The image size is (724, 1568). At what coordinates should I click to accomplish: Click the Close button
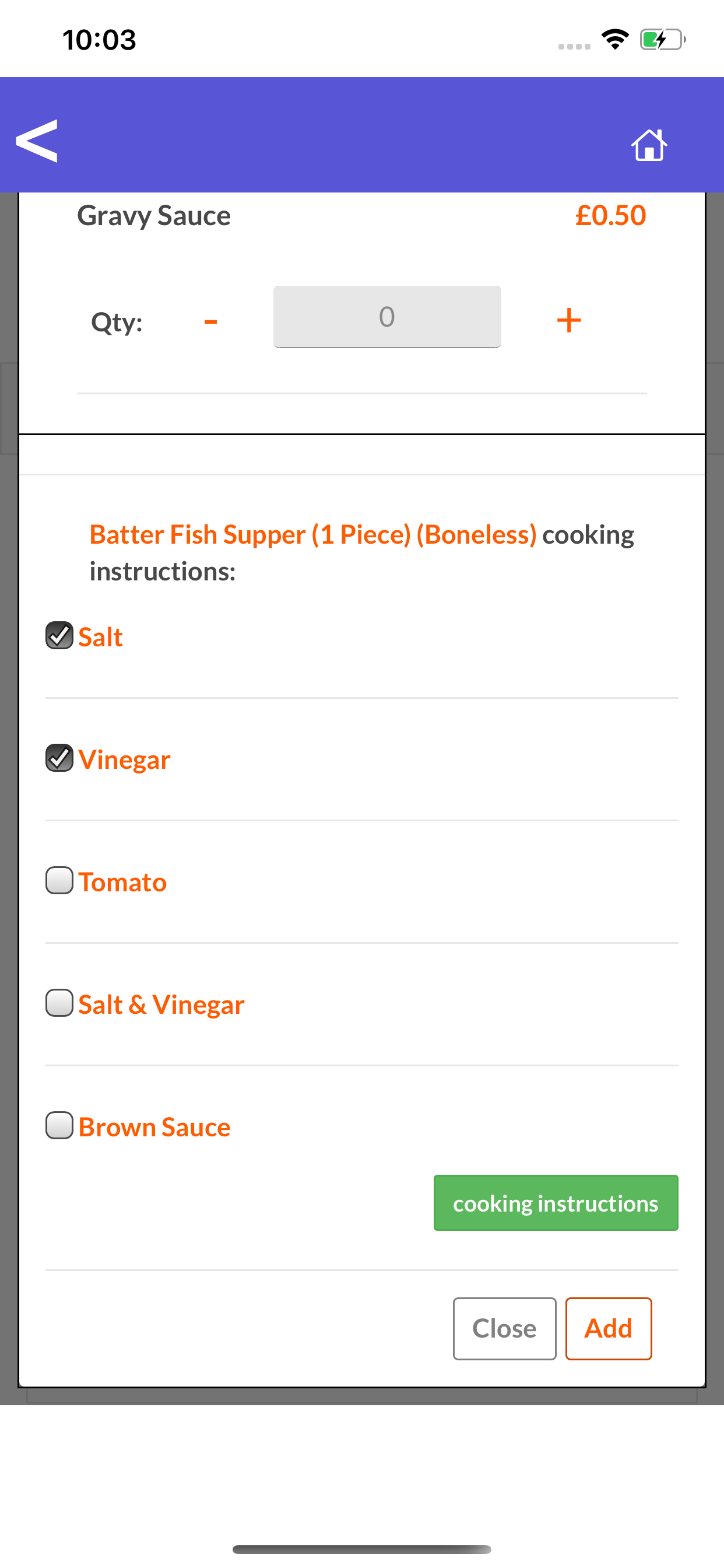(504, 1328)
